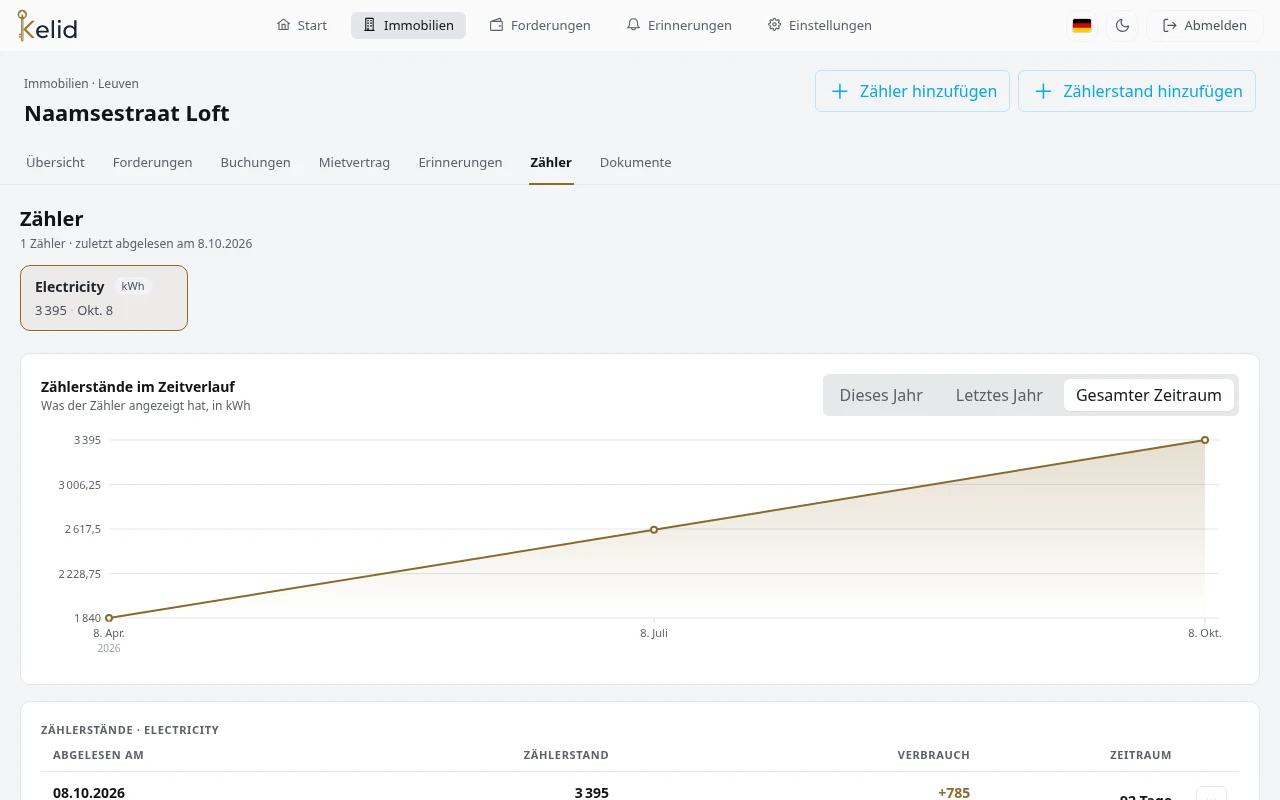Screen dimensions: 1280x800
Task: Open Forderungen wallet section
Action: [540, 25]
